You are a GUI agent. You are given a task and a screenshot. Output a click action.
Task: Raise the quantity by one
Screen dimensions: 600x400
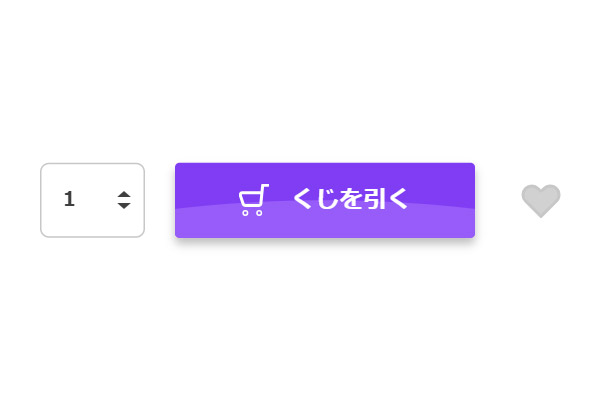(124, 194)
